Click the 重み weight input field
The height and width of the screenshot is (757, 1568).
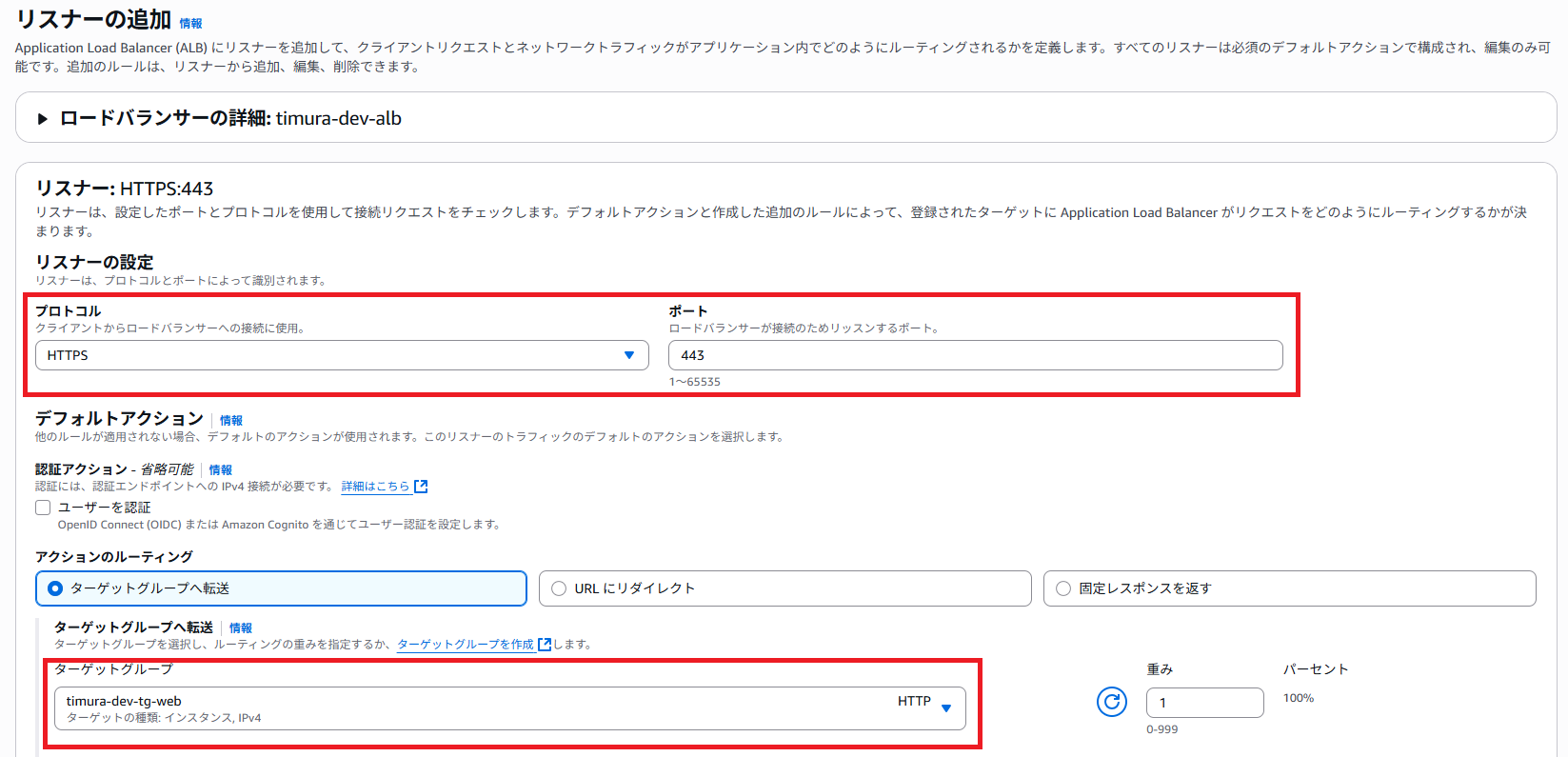coord(1205,703)
